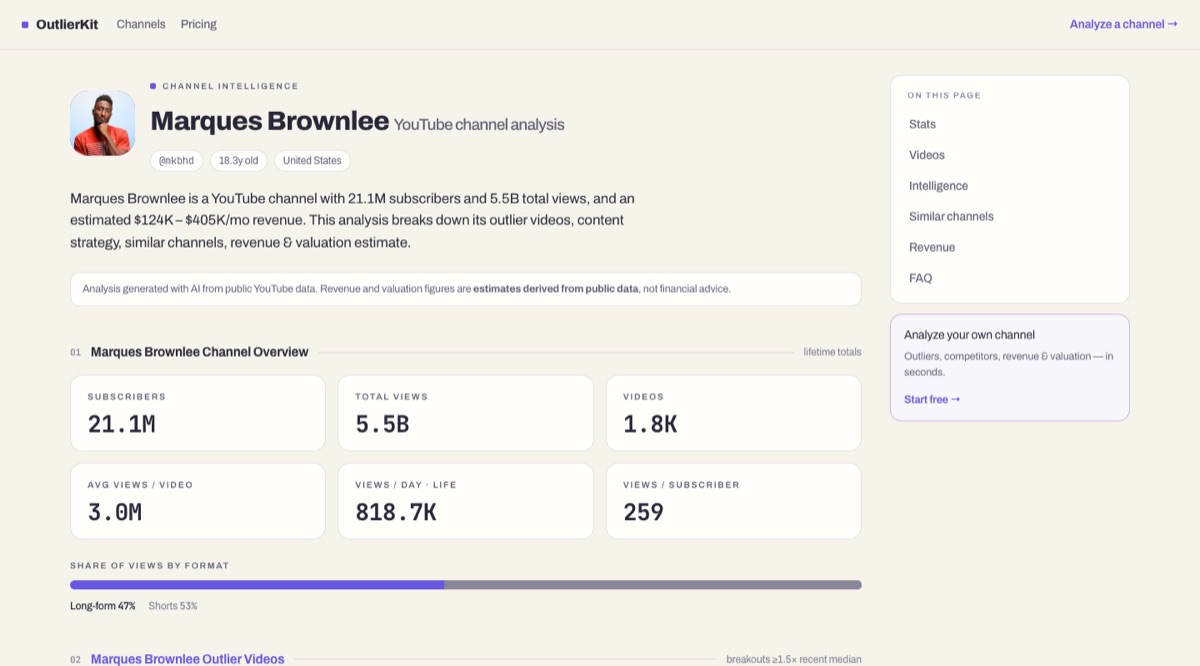Click the Views / Day Life card

coord(466,501)
